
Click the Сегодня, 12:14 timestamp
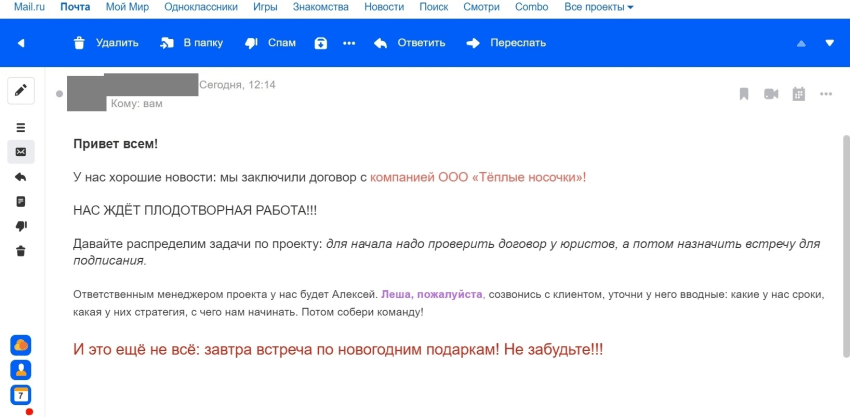coord(237,85)
